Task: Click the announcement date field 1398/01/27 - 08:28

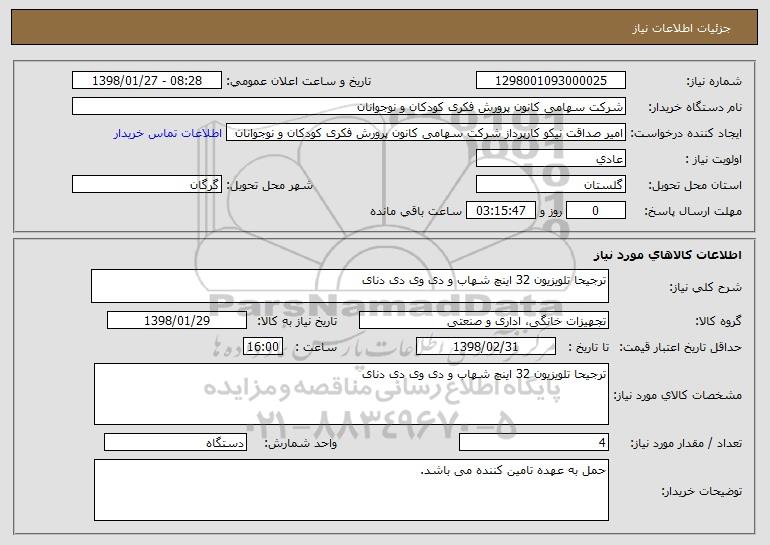Action: click(147, 80)
